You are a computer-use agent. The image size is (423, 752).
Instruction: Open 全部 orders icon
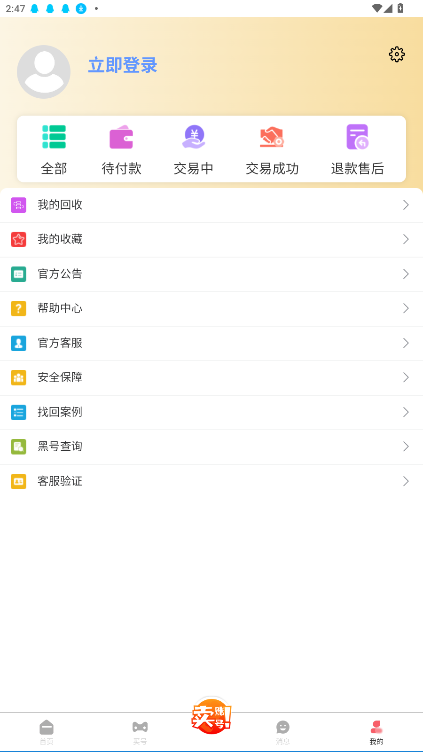(54, 137)
